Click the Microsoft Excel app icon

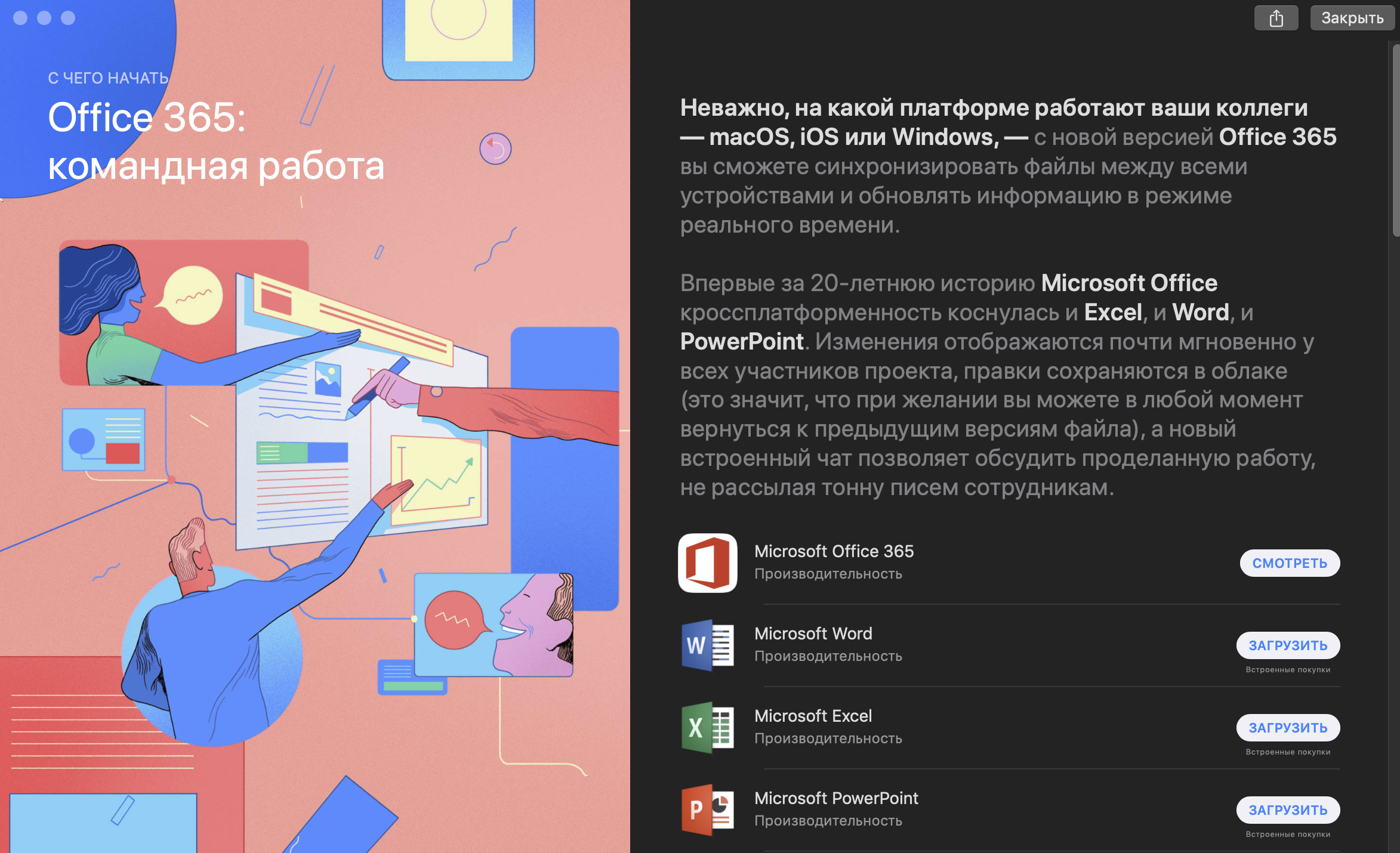pos(708,727)
